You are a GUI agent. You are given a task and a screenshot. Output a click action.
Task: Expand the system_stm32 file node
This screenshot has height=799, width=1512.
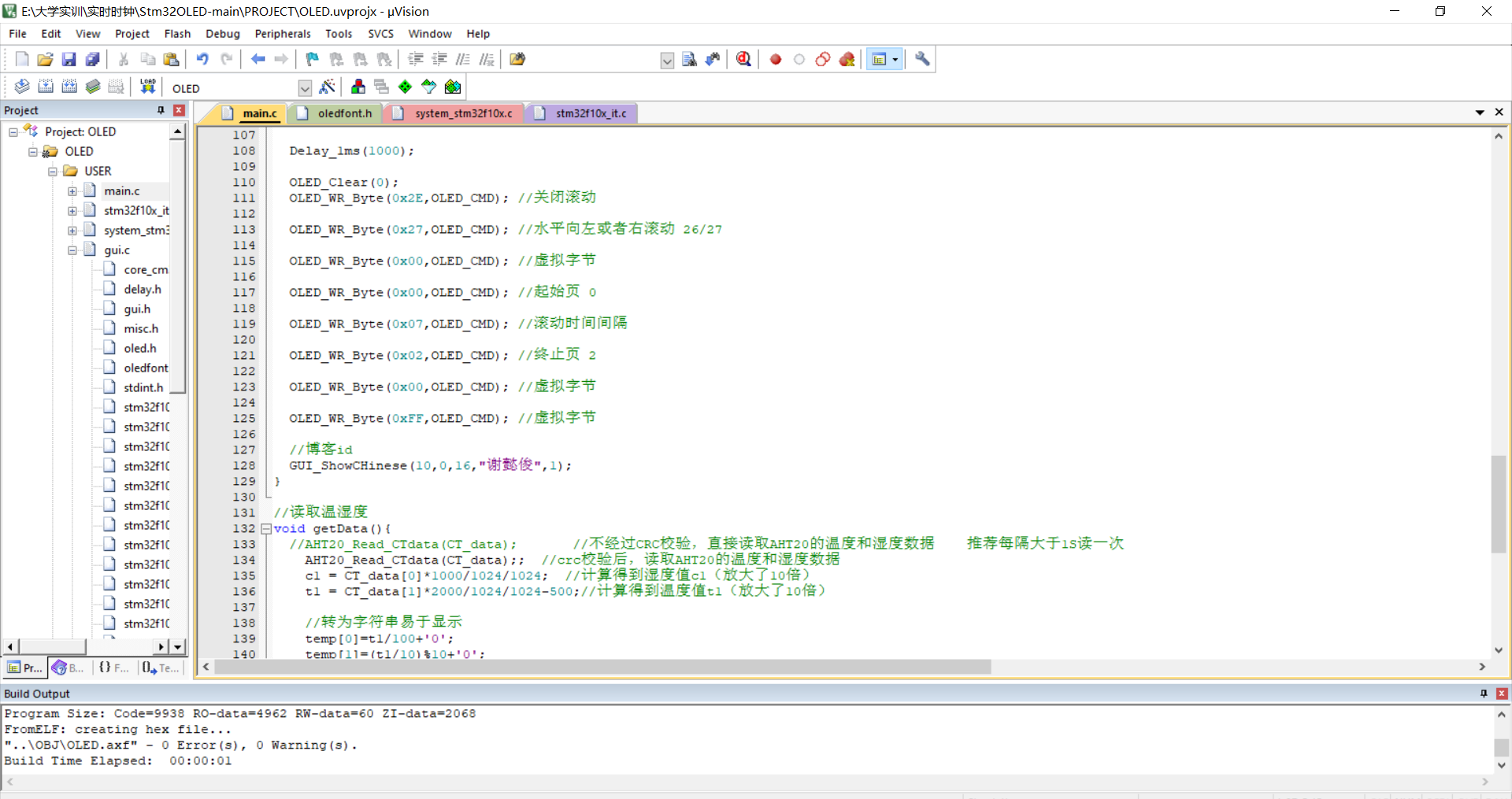(x=72, y=231)
